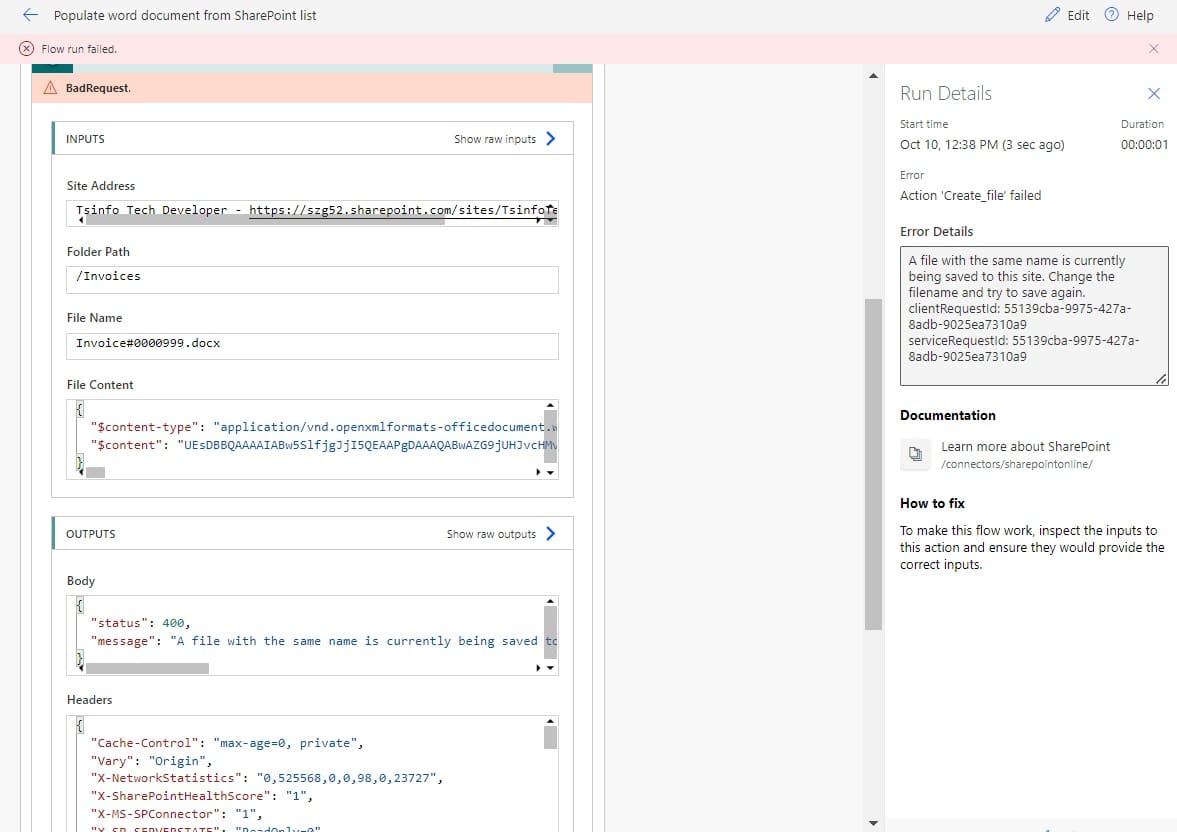1177x832 pixels.
Task: Click the Flow run failed error icon
Action: coord(26,49)
